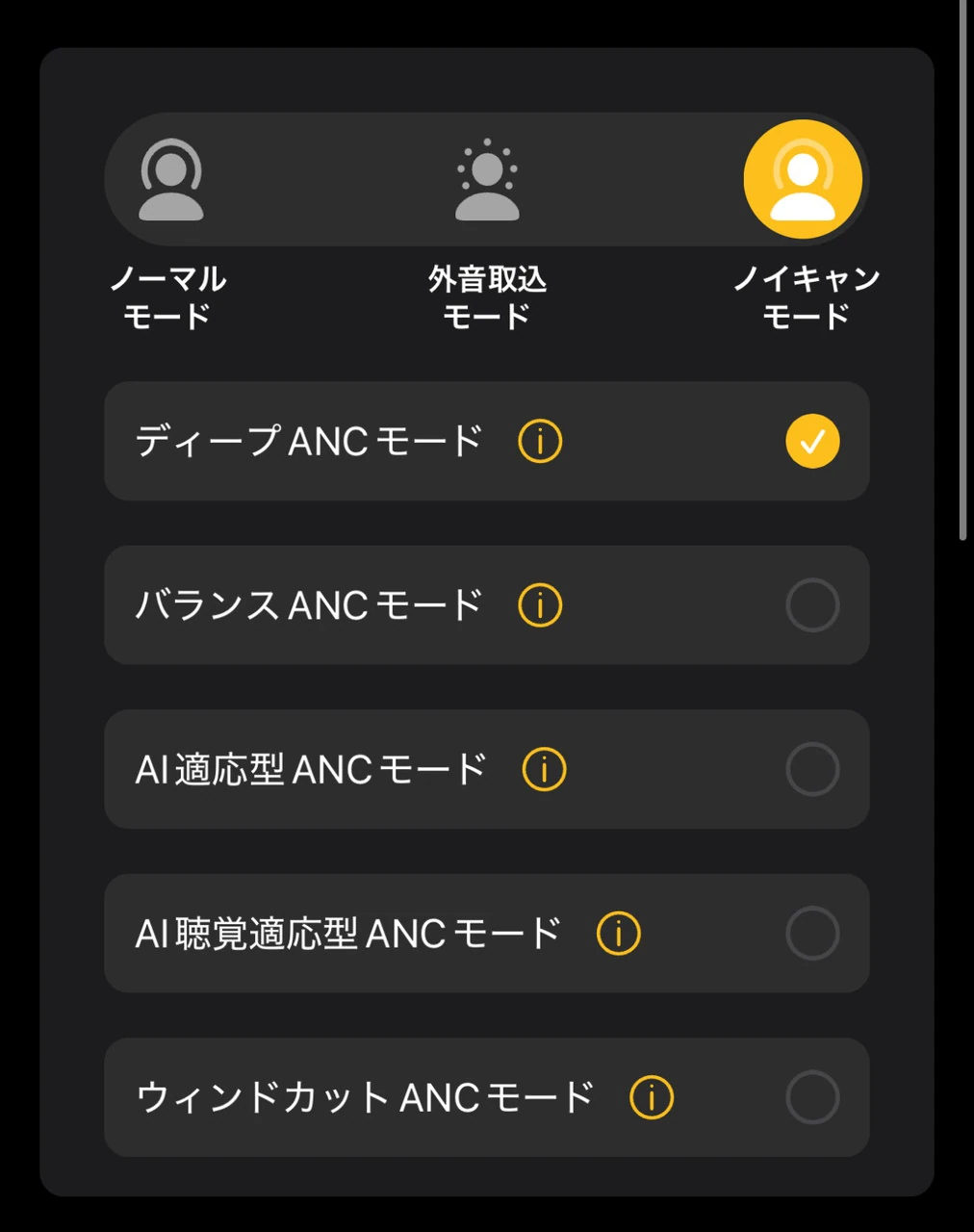The height and width of the screenshot is (1232, 974).
Task: Choose the ウィンドカットANCモード radio button
Action: [812, 1097]
